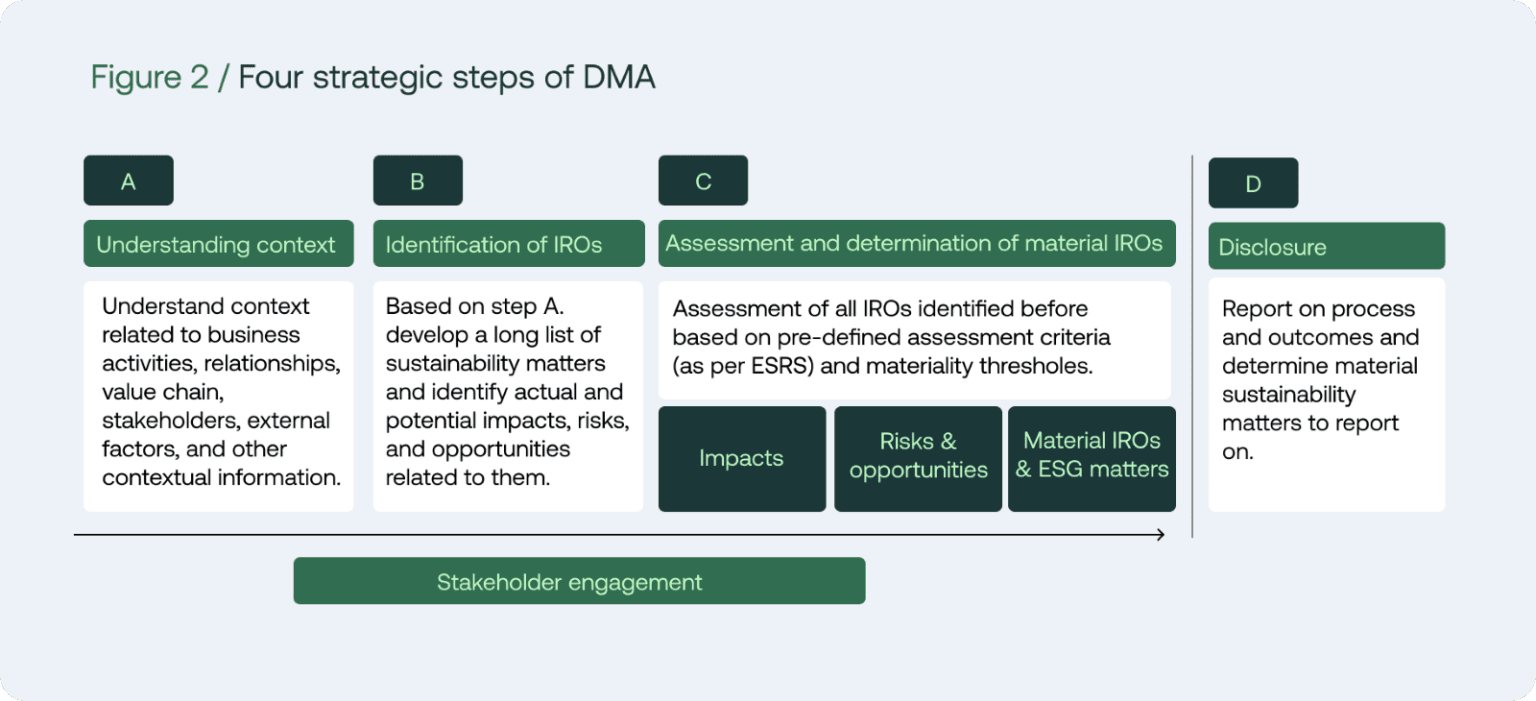Viewport: 1536px width, 701px height.
Task: Select the step B badge
Action: coord(418,180)
